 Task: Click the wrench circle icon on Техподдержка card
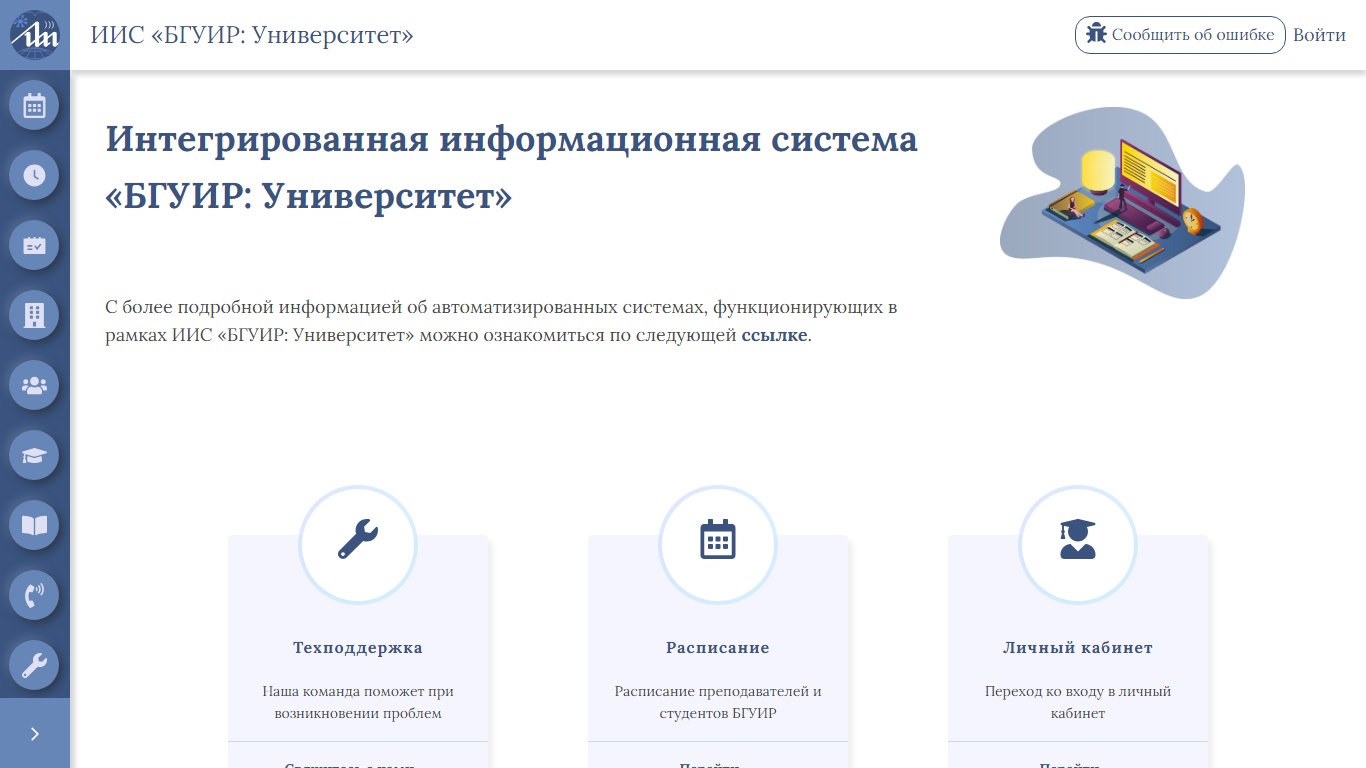tap(358, 544)
